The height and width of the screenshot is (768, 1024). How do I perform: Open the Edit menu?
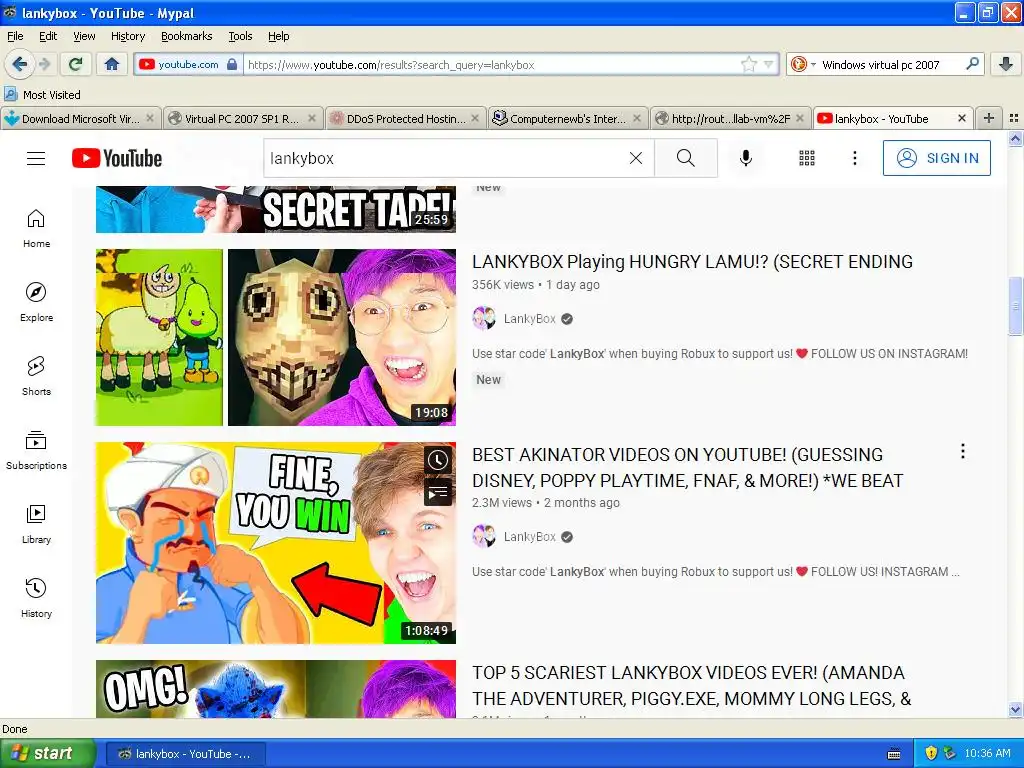48,36
